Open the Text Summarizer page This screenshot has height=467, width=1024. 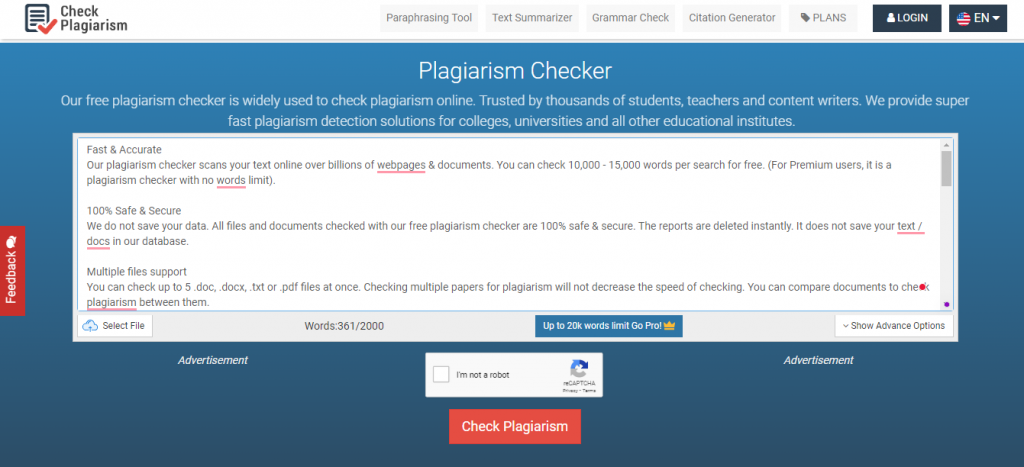[532, 18]
